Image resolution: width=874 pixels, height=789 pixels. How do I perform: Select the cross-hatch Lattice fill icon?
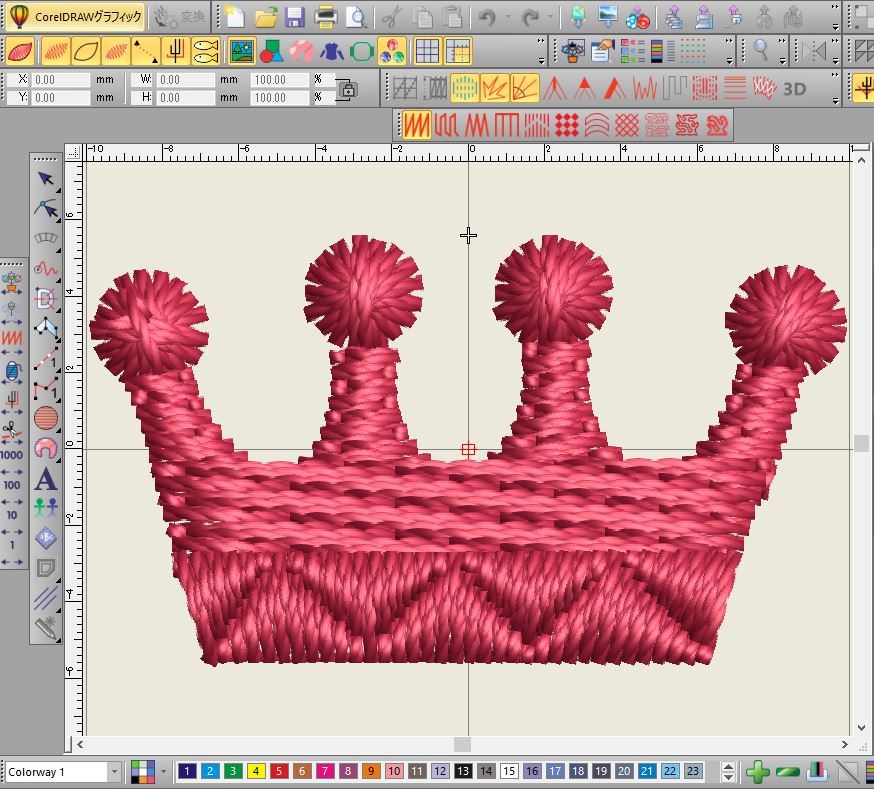(x=627, y=125)
